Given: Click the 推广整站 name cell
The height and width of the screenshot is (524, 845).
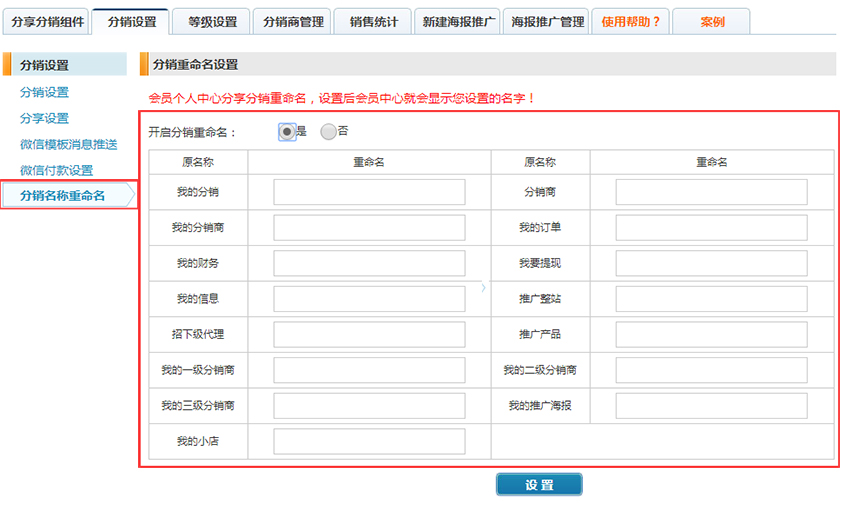Looking at the screenshot, I should point(540,299).
